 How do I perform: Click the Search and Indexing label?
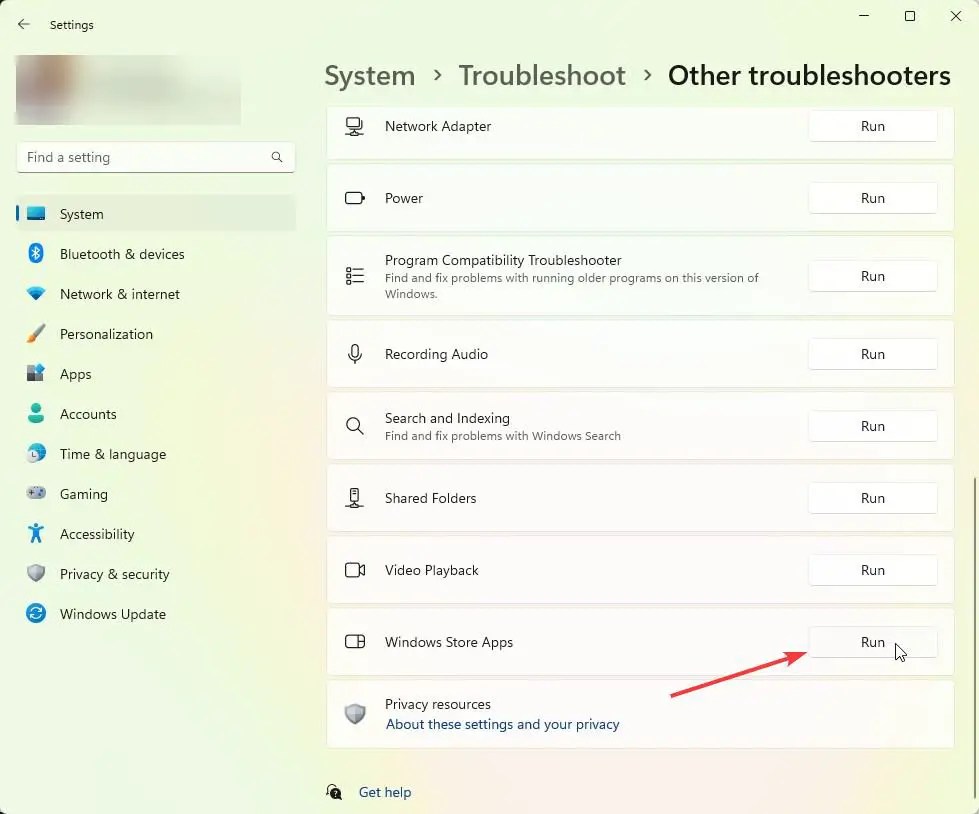pos(447,418)
